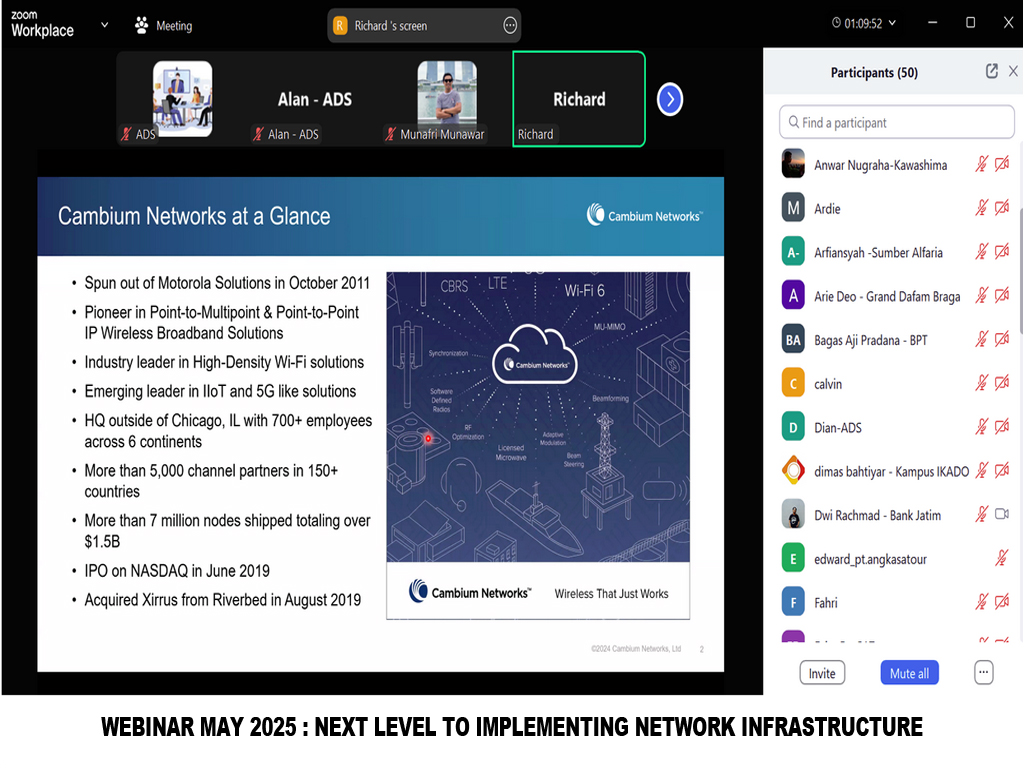Toggle Anwar Nugraha-Kawashima's muted microphone
This screenshot has height=768, width=1024.
(982, 164)
